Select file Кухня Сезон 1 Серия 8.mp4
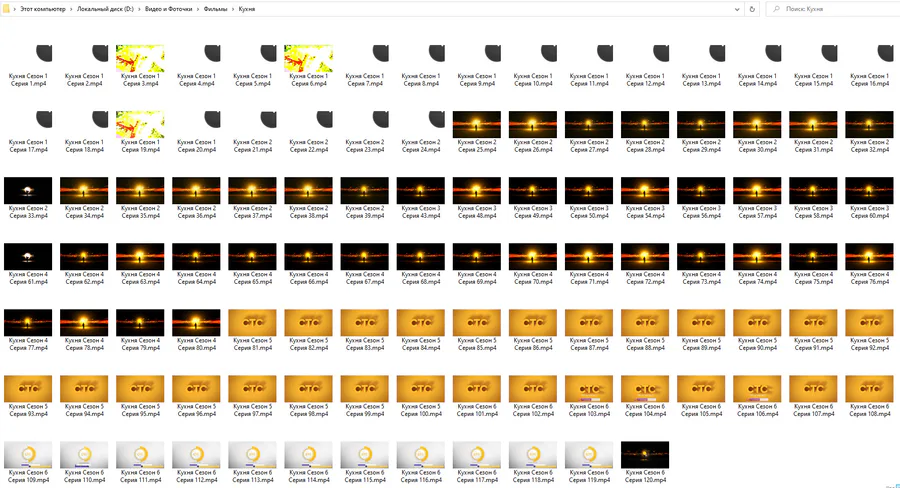 pyautogui.click(x=421, y=65)
